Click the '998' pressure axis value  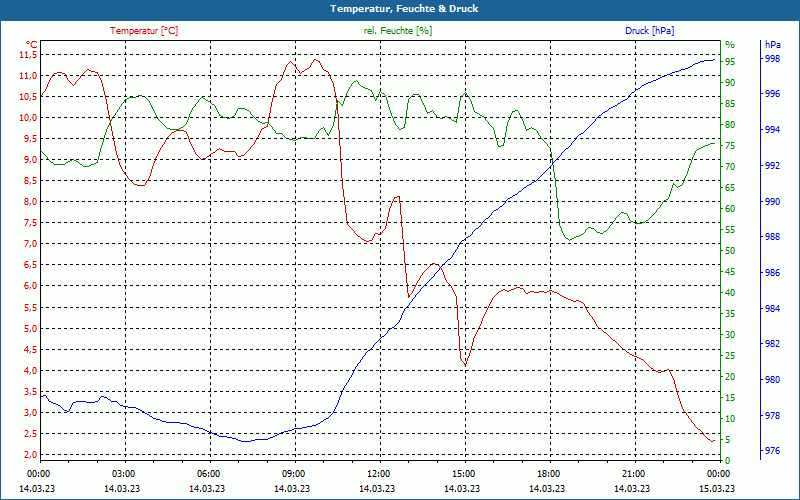pos(772,59)
